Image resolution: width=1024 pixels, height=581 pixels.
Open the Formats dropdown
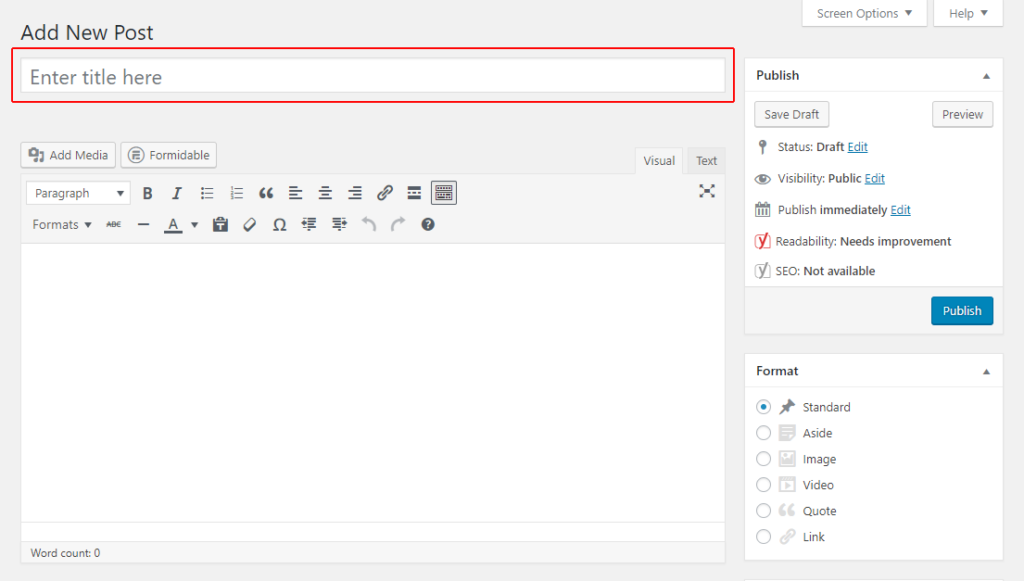(60, 224)
